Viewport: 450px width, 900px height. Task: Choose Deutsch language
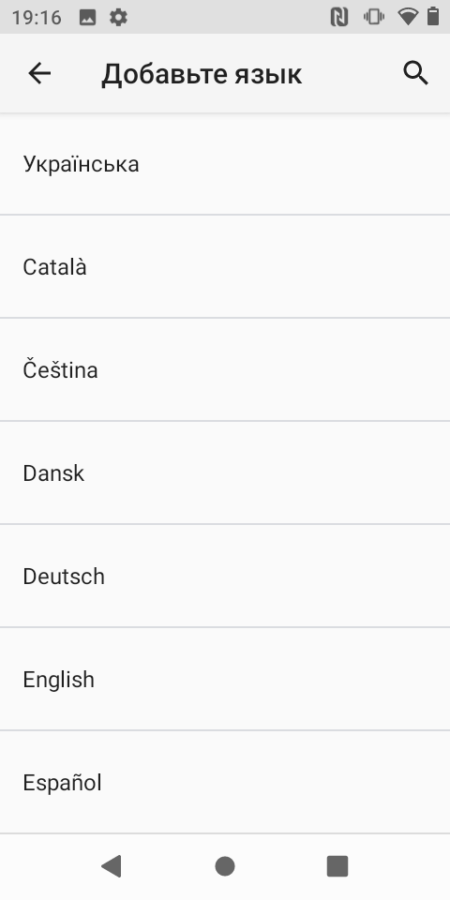225,576
